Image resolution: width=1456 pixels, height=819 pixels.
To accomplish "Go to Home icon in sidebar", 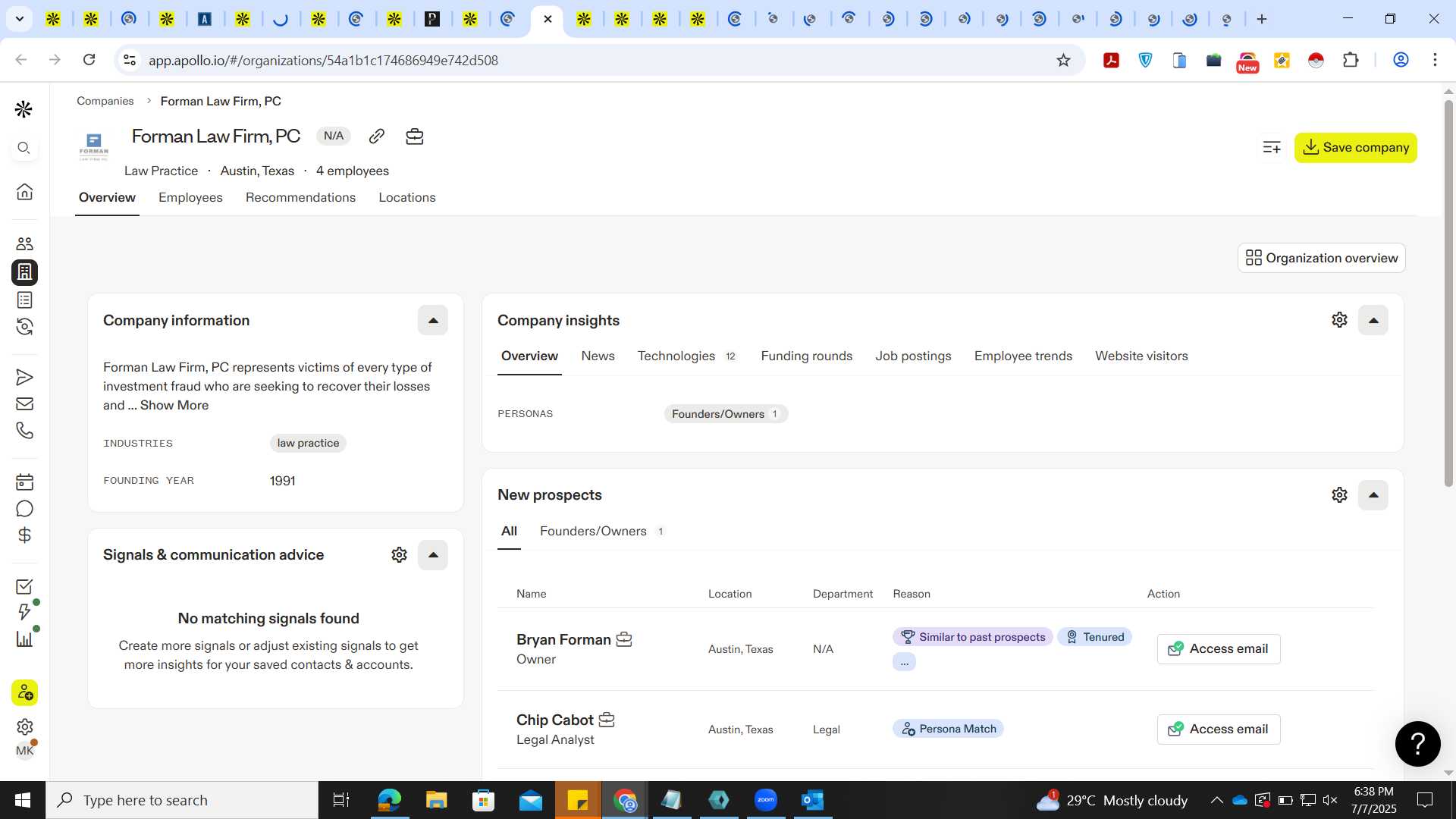I will coord(24,191).
